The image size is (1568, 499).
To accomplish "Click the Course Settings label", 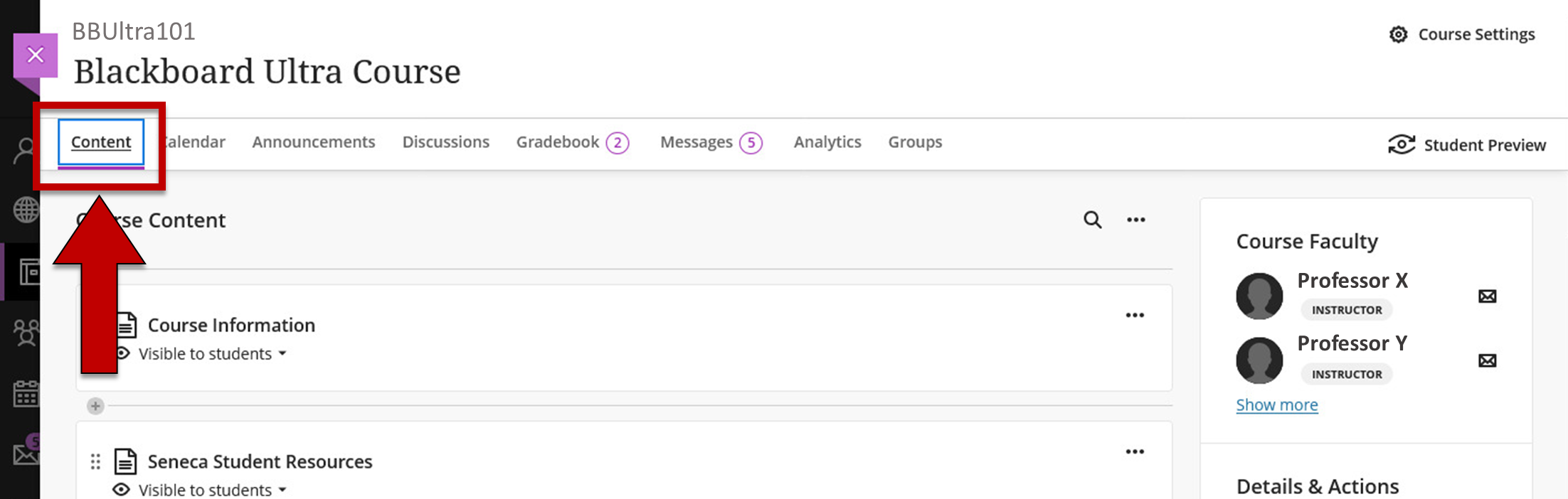I will pyautogui.click(x=1476, y=34).
